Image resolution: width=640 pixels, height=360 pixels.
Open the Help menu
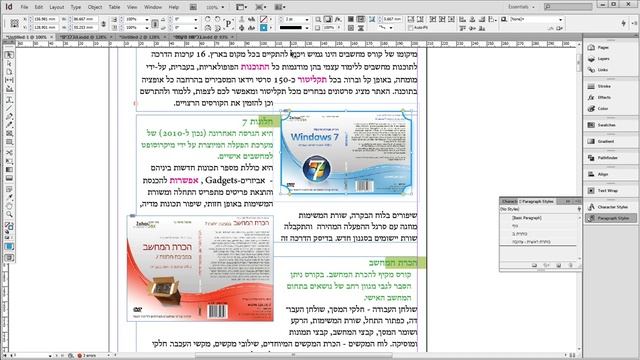(174, 7)
